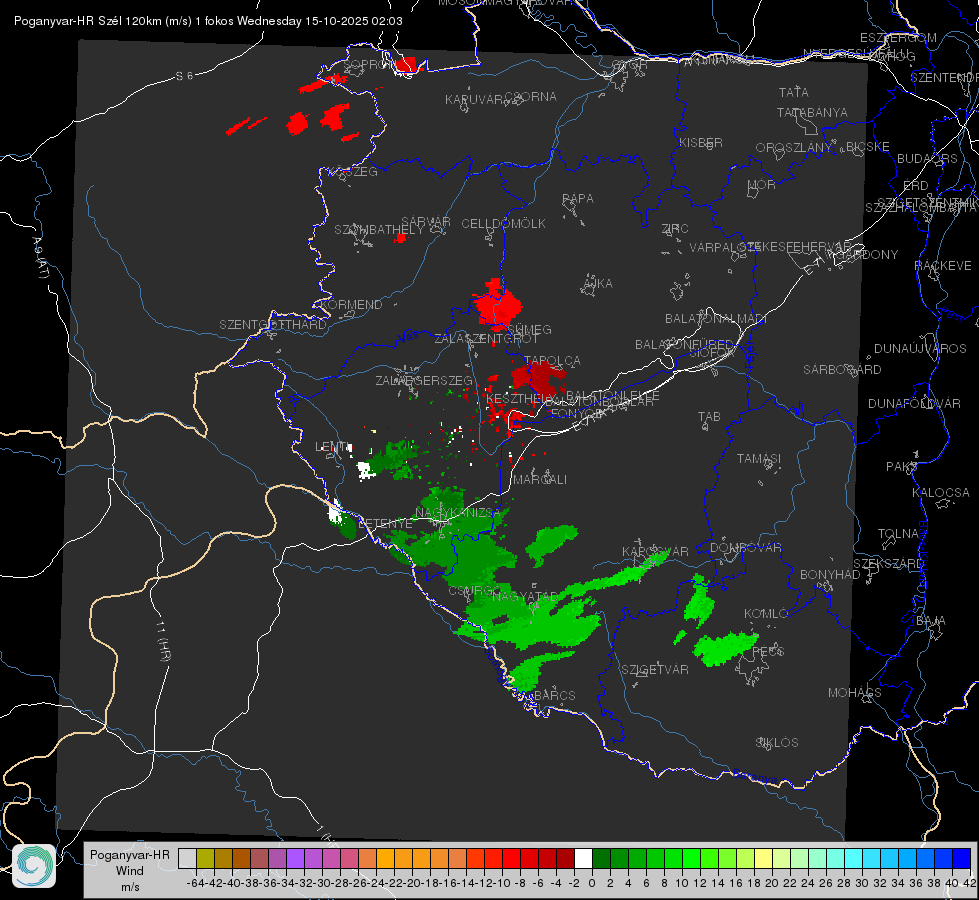Click the grey first swatch of the legend
Image resolution: width=979 pixels, height=900 pixels.
[x=187, y=858]
